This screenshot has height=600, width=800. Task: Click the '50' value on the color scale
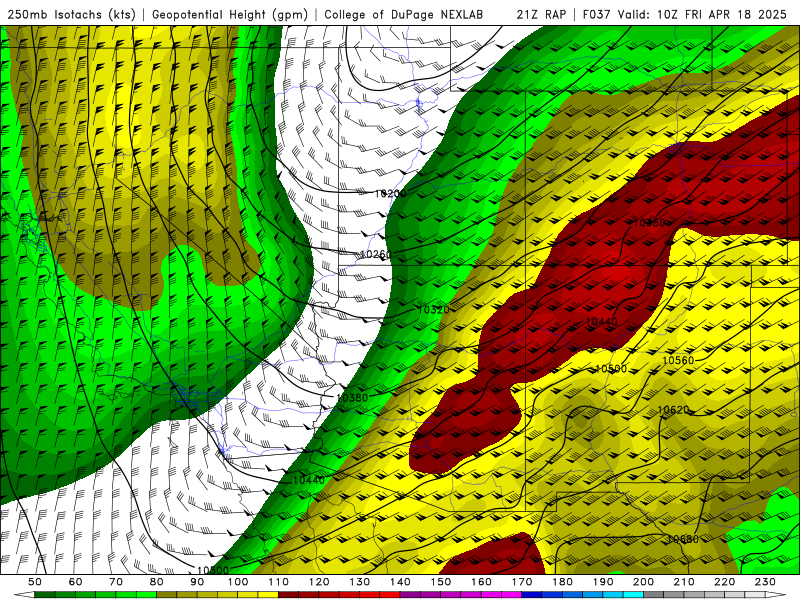coord(35,582)
